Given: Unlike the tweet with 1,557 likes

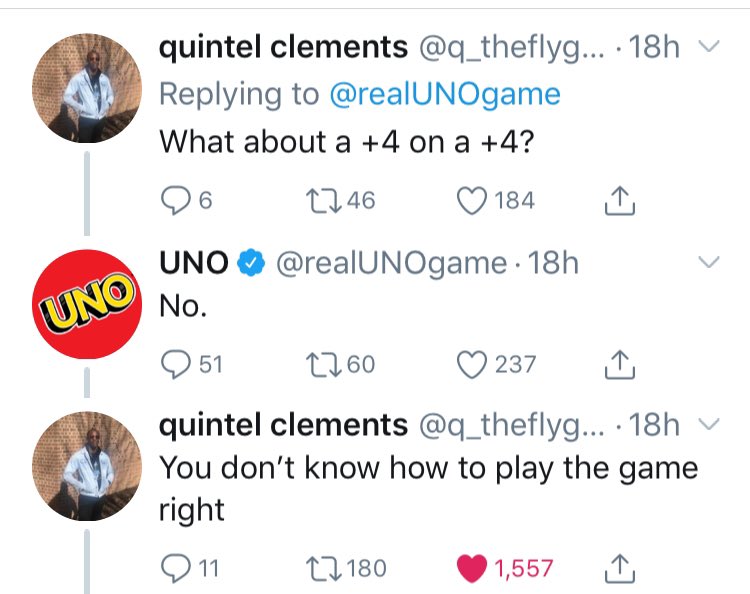Looking at the screenshot, I should click(471, 569).
